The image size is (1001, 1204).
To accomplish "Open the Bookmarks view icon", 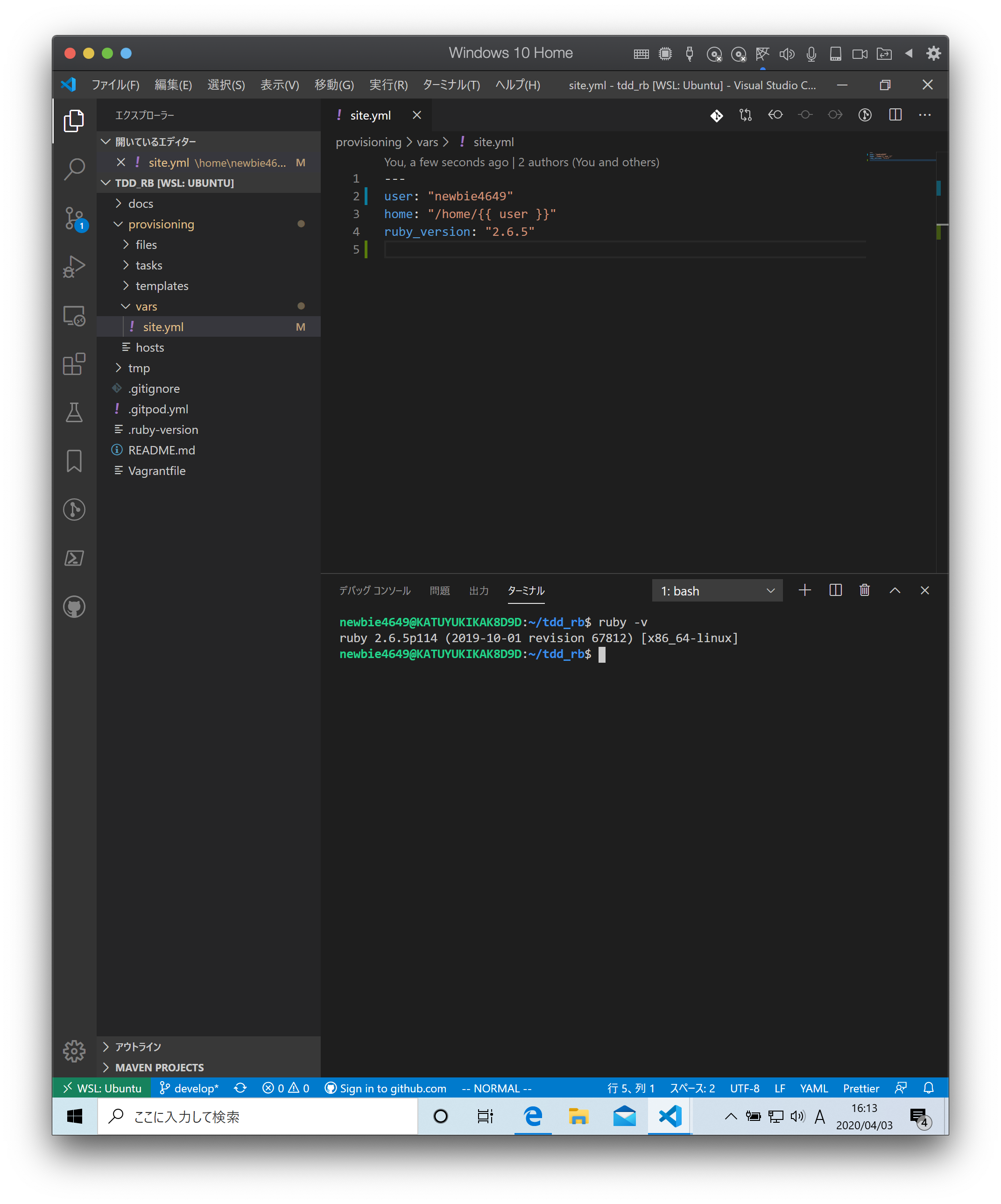I will pos(74,461).
